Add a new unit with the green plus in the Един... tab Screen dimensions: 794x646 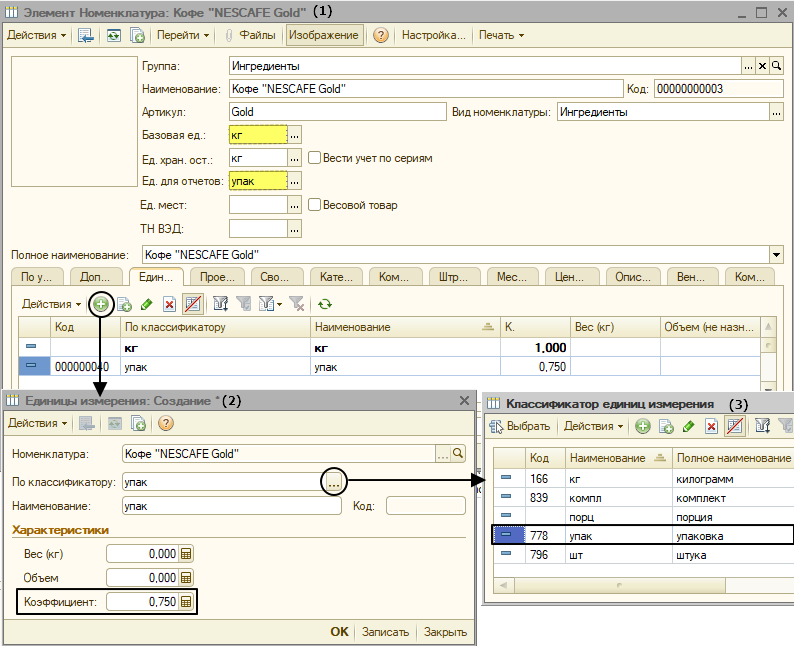[x=101, y=304]
